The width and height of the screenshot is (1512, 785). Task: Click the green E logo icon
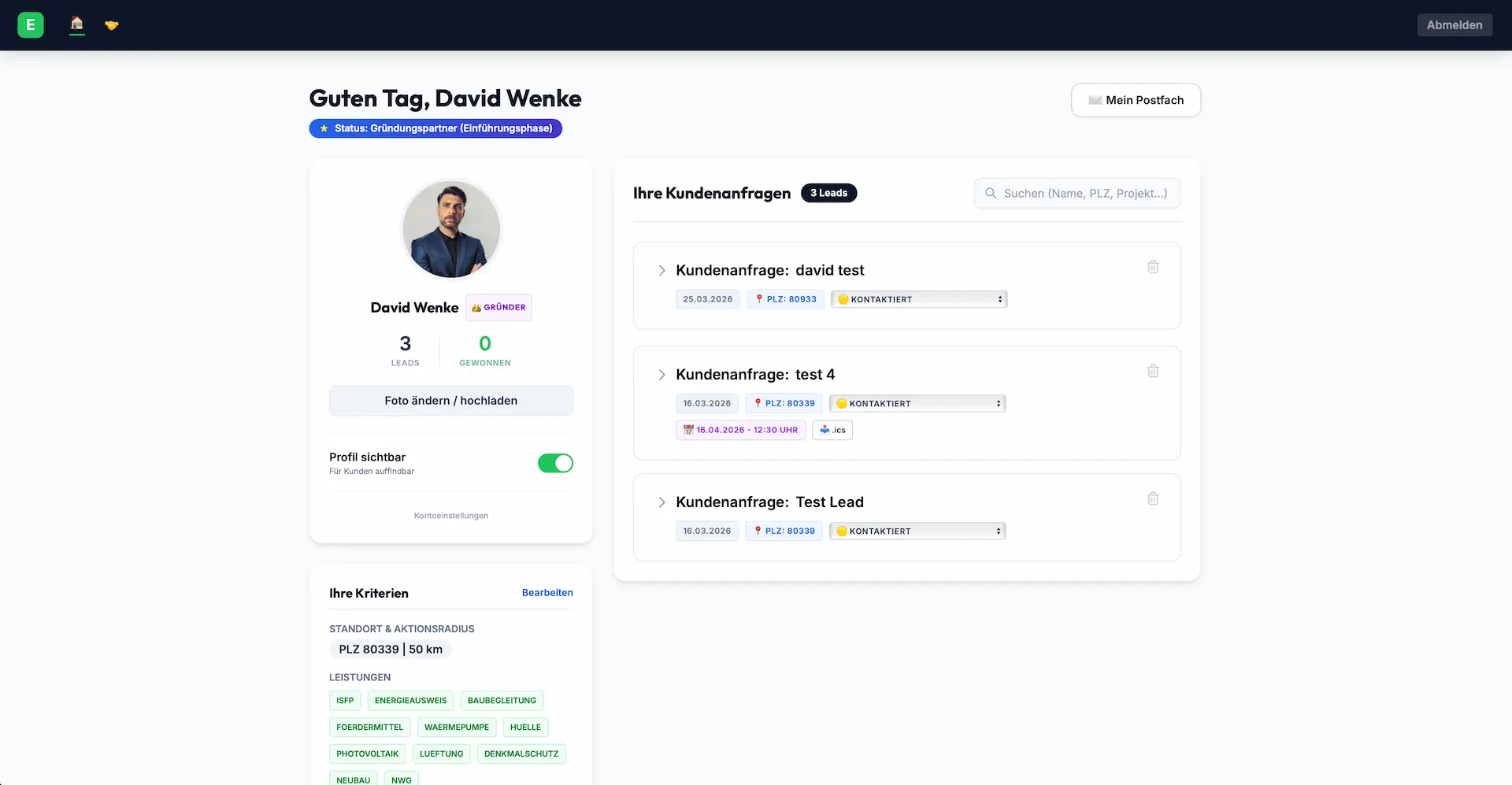(31, 25)
